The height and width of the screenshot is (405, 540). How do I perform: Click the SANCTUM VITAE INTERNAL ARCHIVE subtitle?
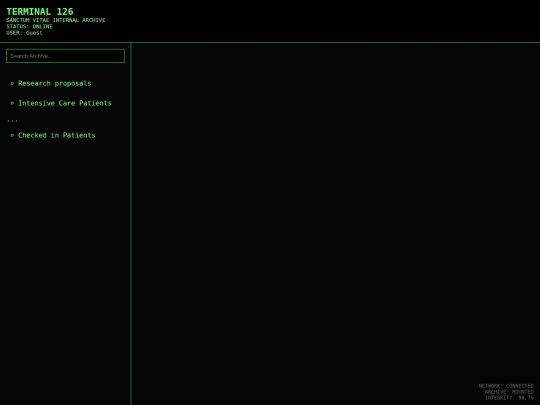point(56,20)
